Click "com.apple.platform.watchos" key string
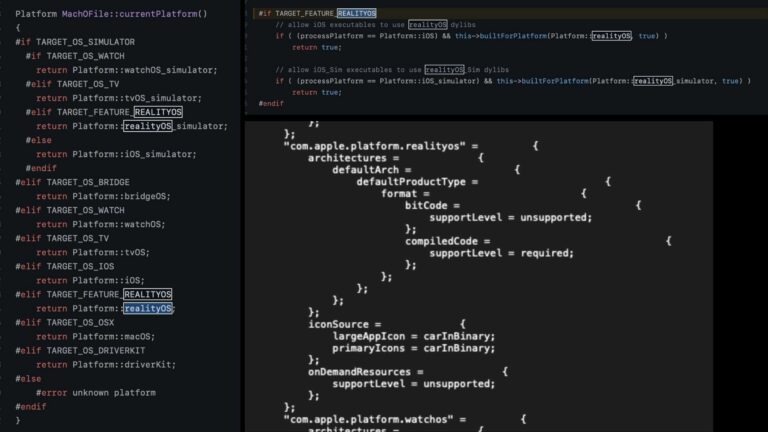 [372, 419]
